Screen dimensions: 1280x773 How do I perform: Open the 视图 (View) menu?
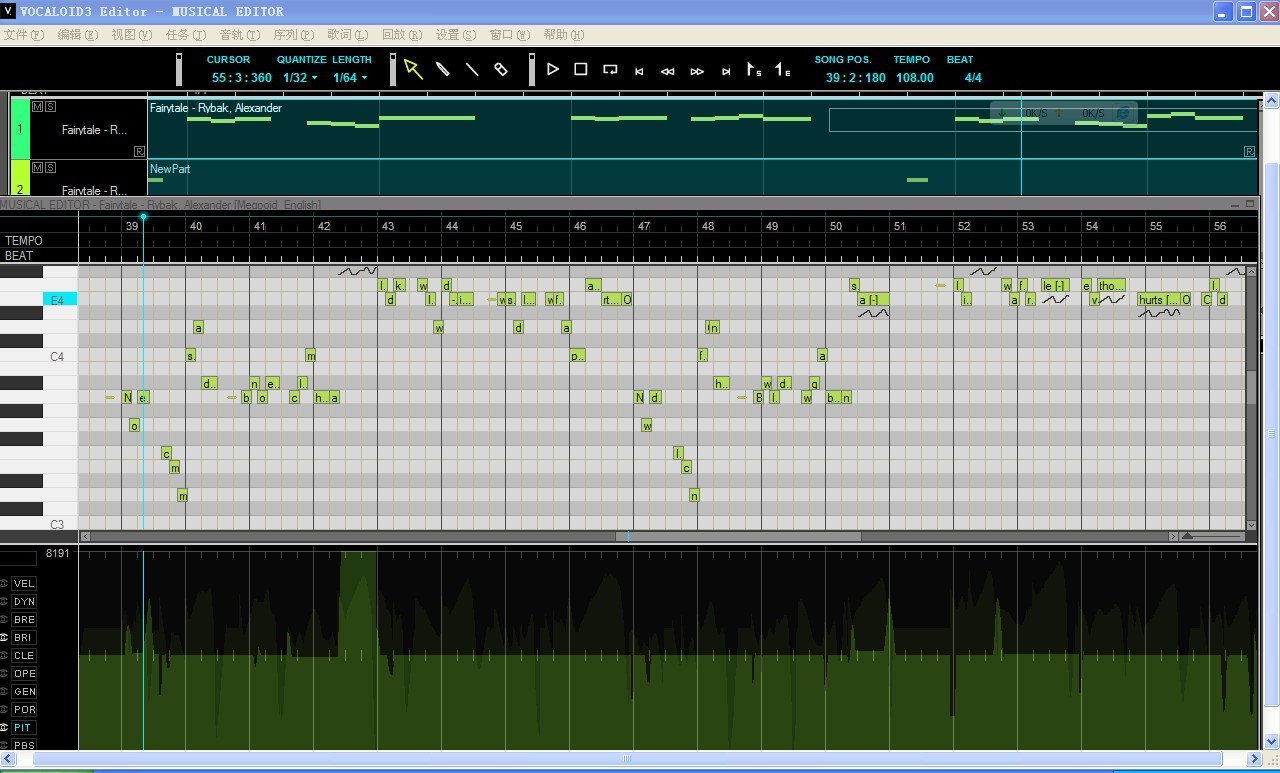(132, 34)
